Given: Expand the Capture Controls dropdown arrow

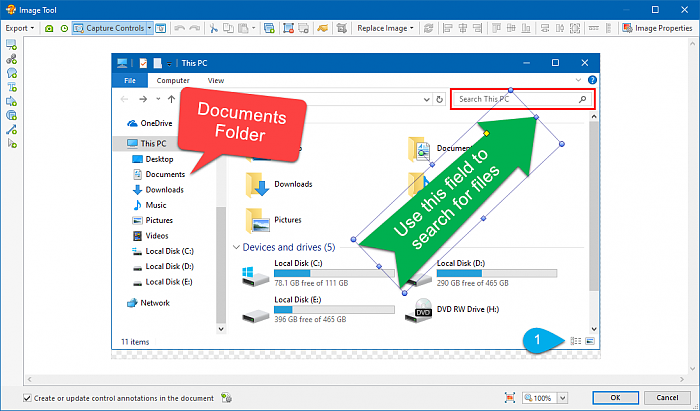Looking at the screenshot, I should (149, 28).
